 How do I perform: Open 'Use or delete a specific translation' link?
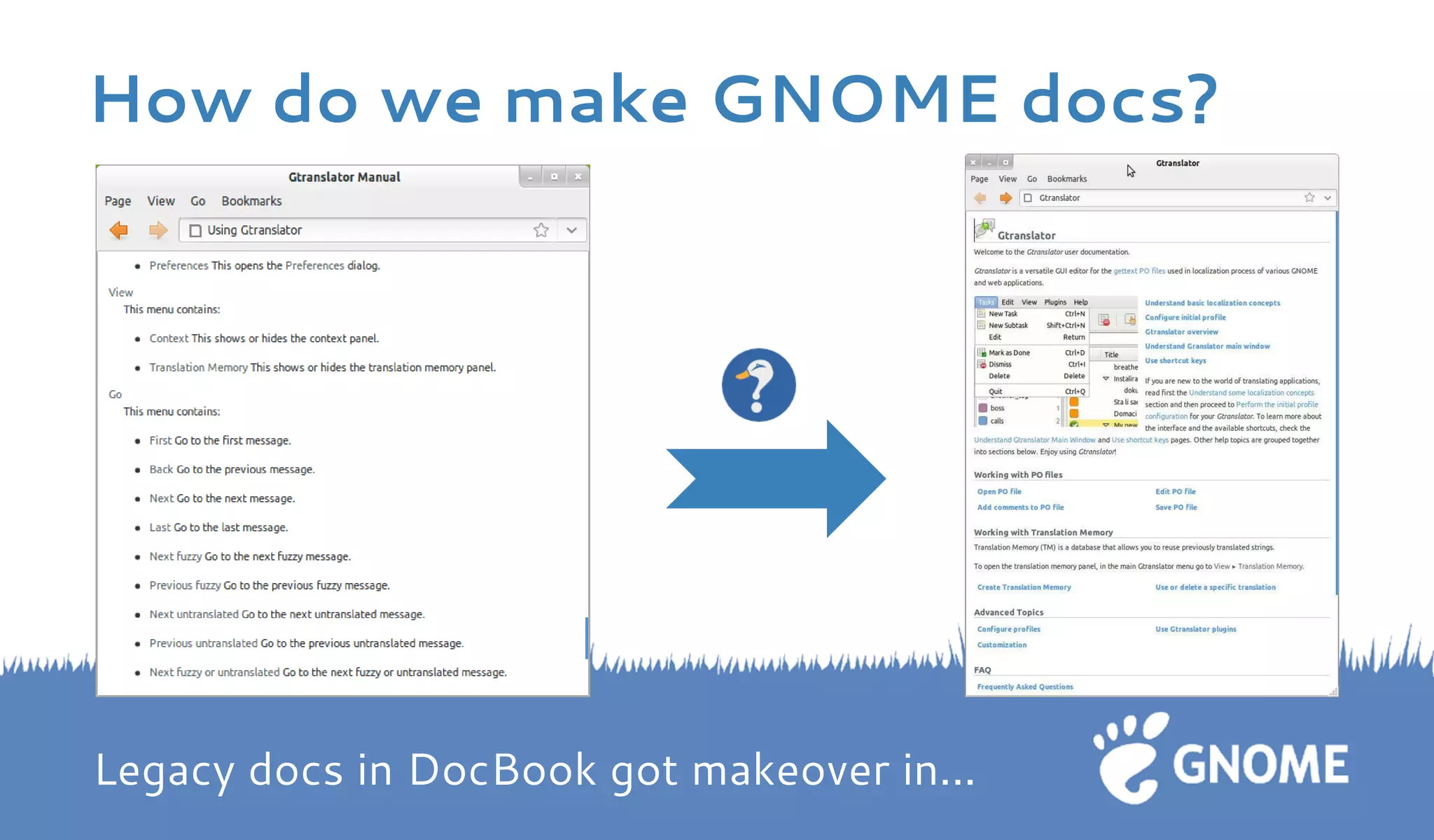(1216, 587)
